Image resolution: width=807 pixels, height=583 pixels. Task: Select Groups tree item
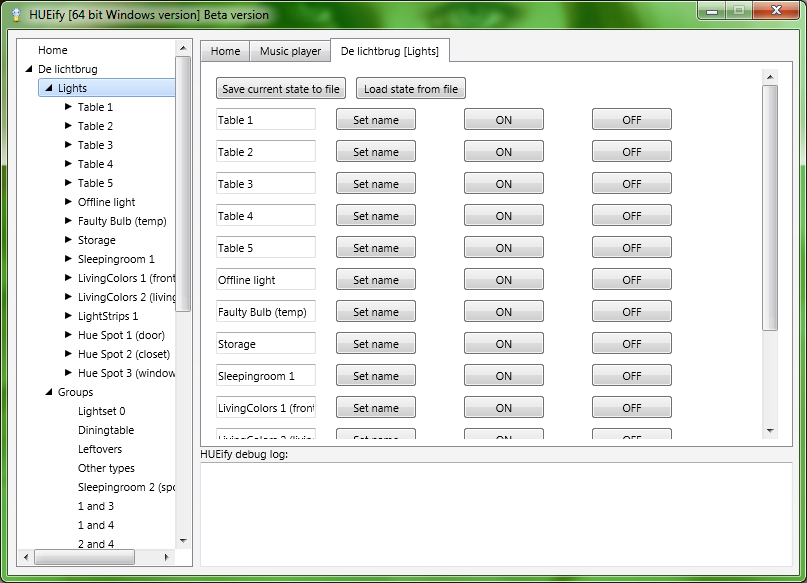click(x=75, y=392)
